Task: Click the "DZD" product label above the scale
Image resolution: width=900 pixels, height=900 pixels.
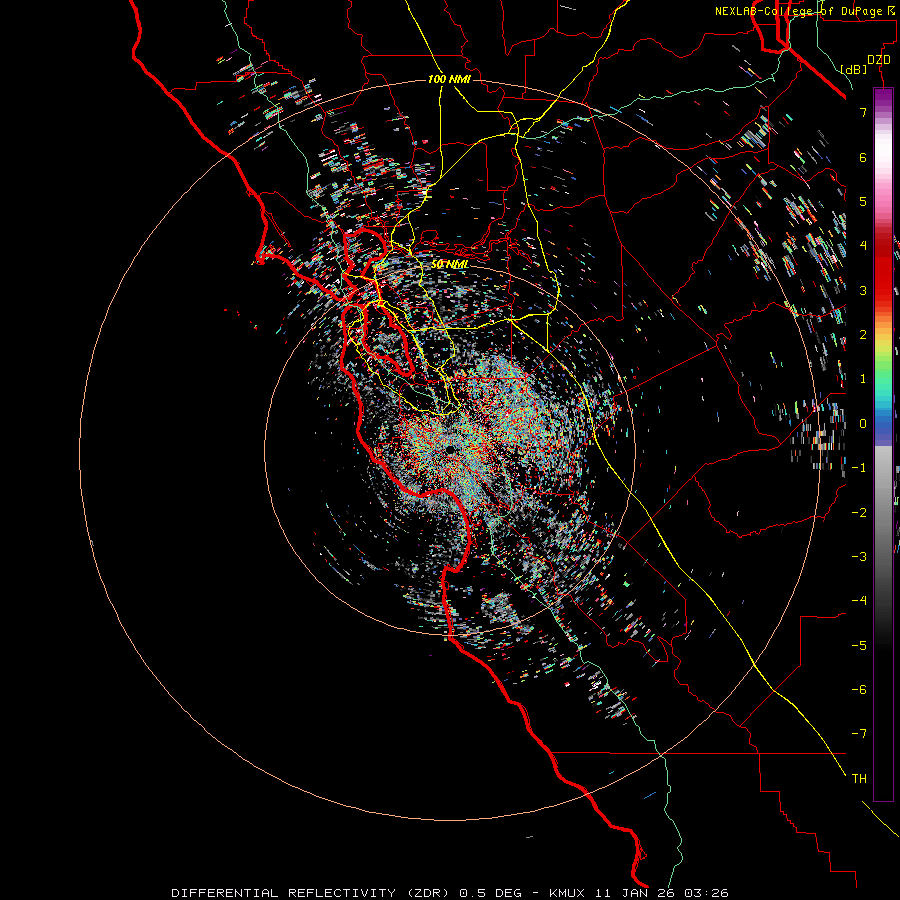Action: [x=879, y=60]
